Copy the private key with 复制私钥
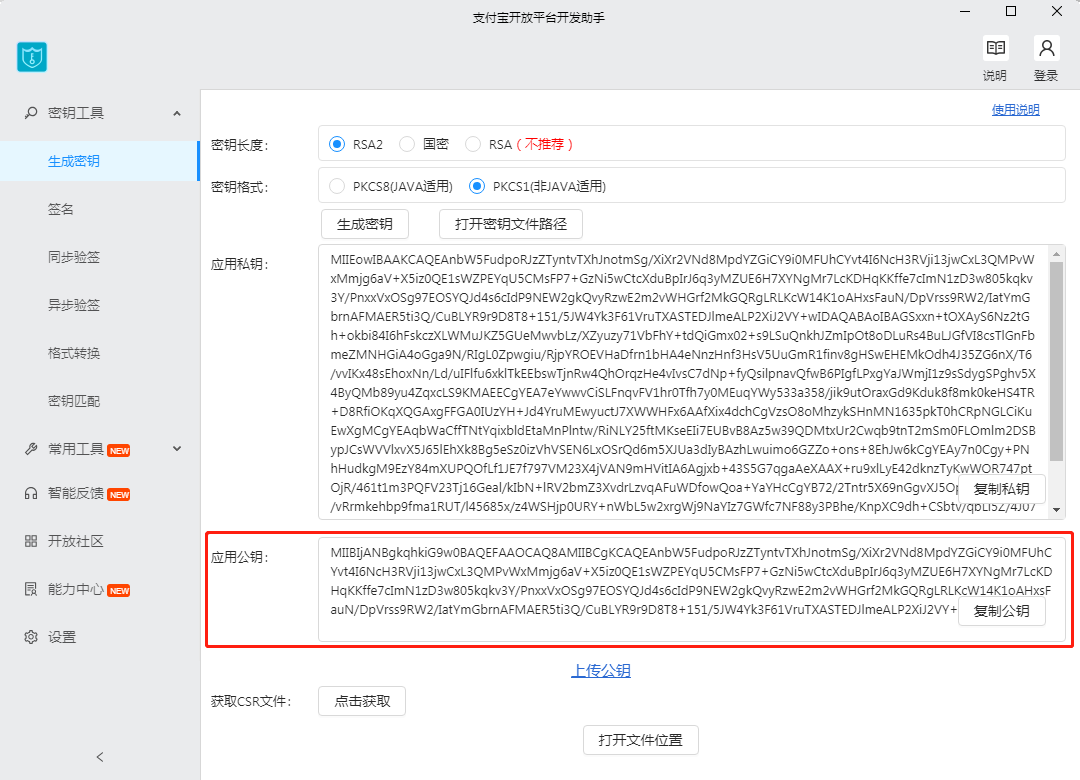Viewport: 1080px width, 780px height. 1001,489
